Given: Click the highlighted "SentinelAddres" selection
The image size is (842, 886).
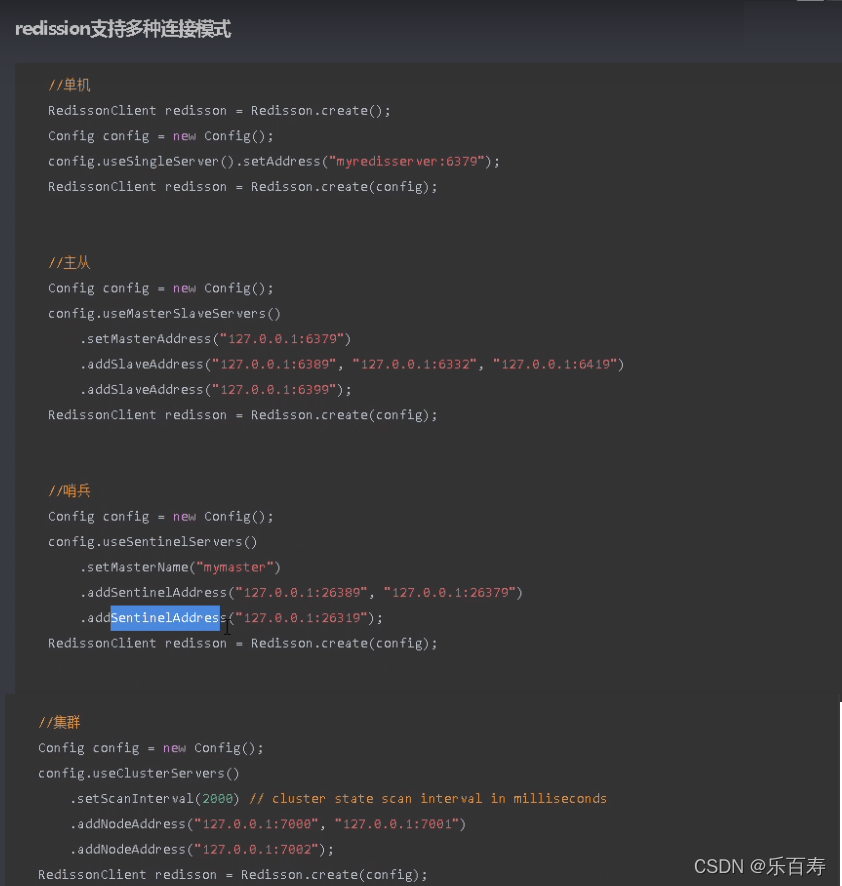Looking at the screenshot, I should (x=165, y=618).
